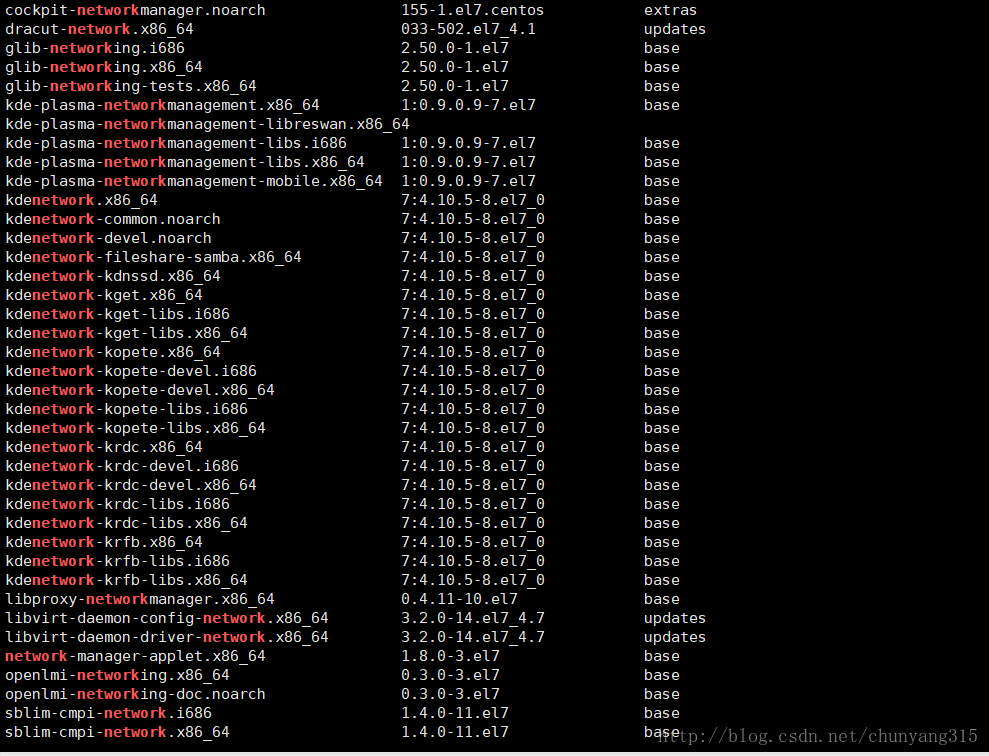Screen dimensions: 989x756
Task: Click kde-plasma-networkmanagement-libreswan.x86_64 entry
Action: [207, 124]
